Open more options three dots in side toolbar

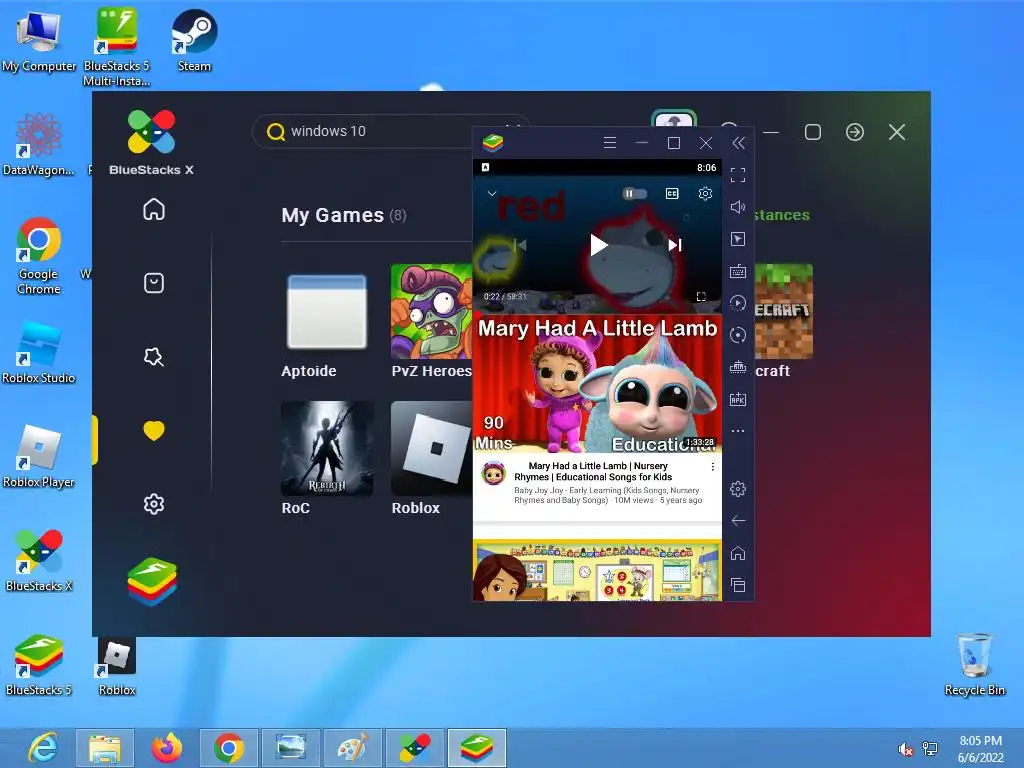click(x=738, y=431)
